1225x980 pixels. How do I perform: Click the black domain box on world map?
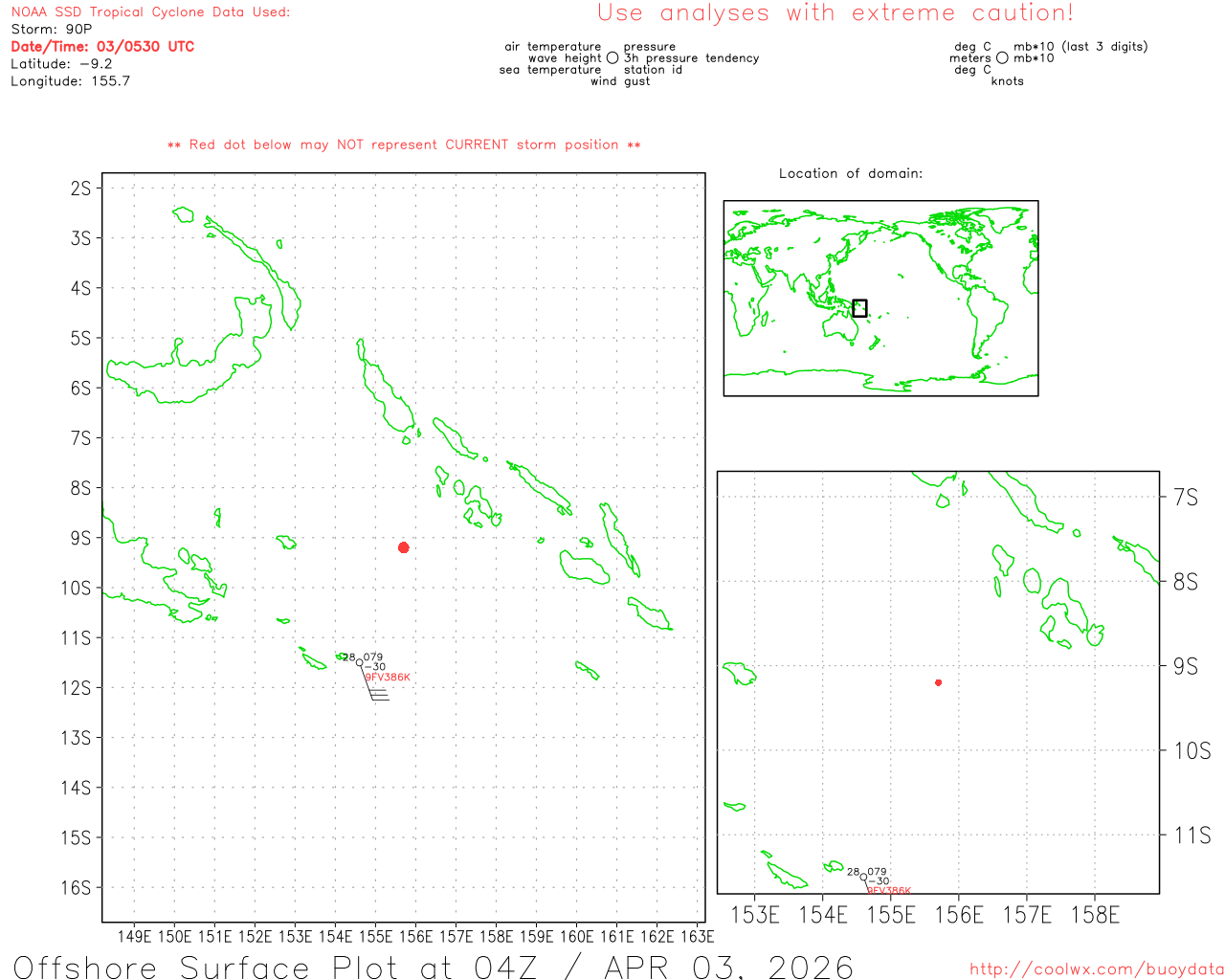pos(859,308)
